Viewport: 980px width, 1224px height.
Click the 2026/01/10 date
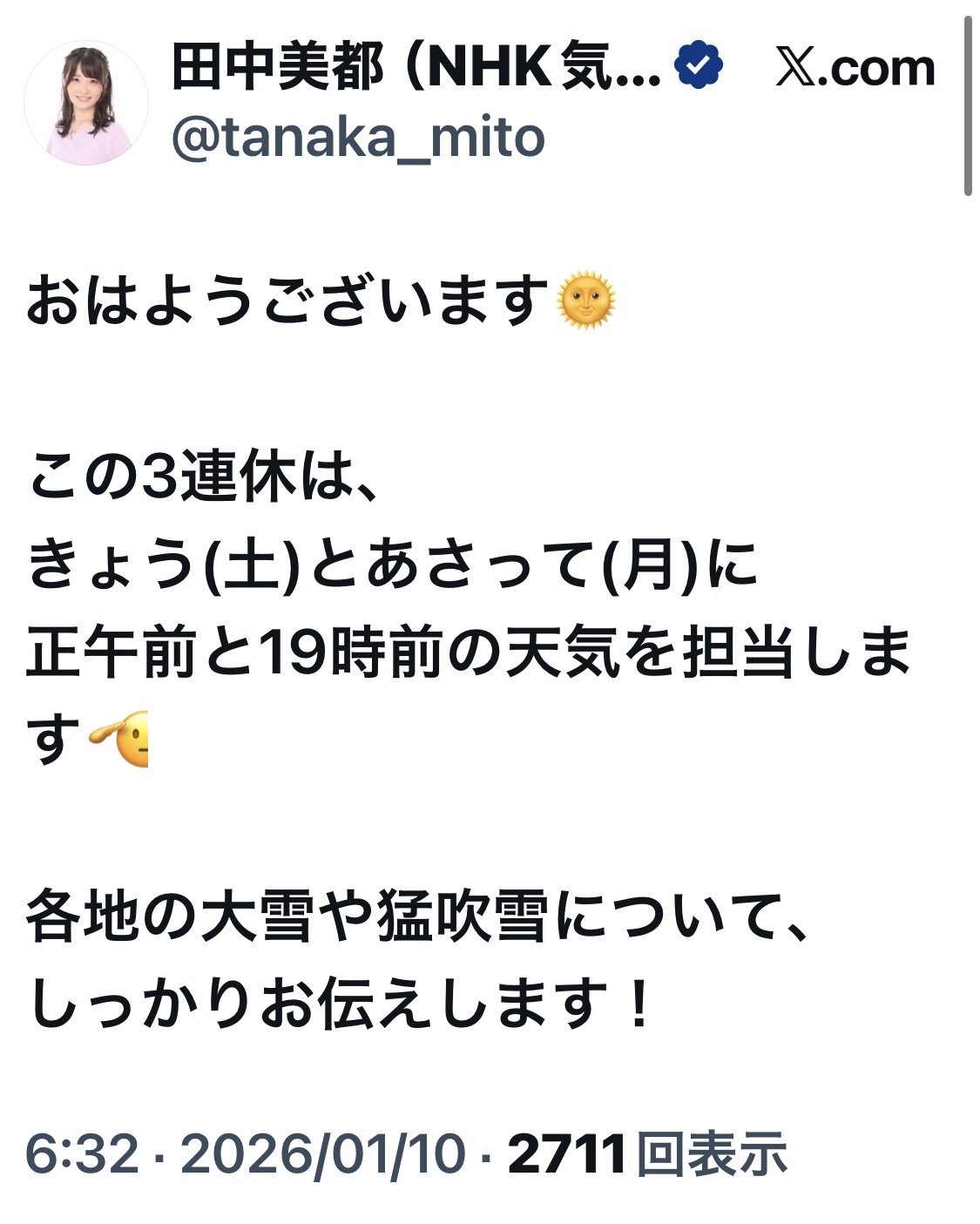(x=323, y=1153)
